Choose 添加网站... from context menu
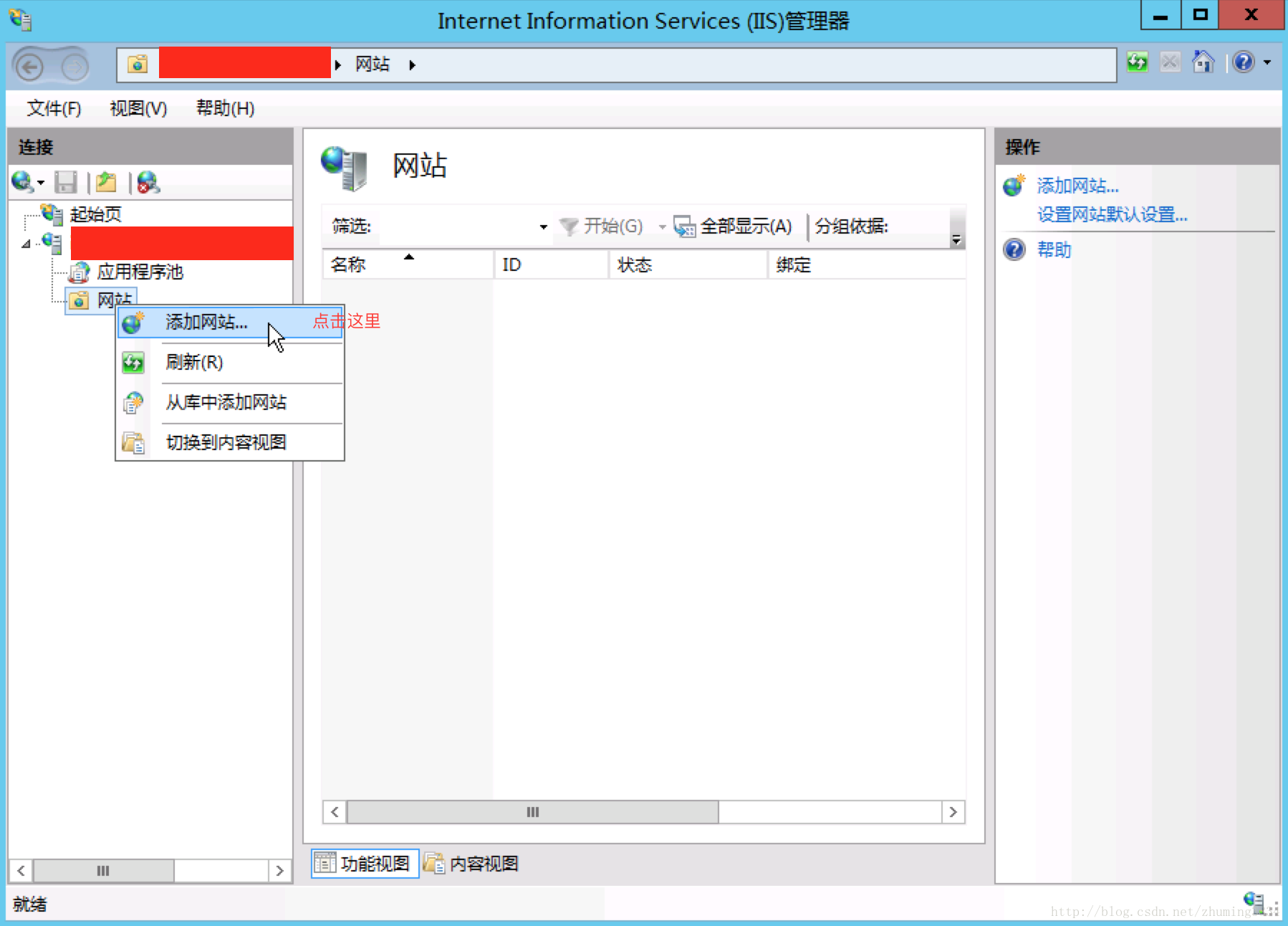 click(x=230, y=323)
